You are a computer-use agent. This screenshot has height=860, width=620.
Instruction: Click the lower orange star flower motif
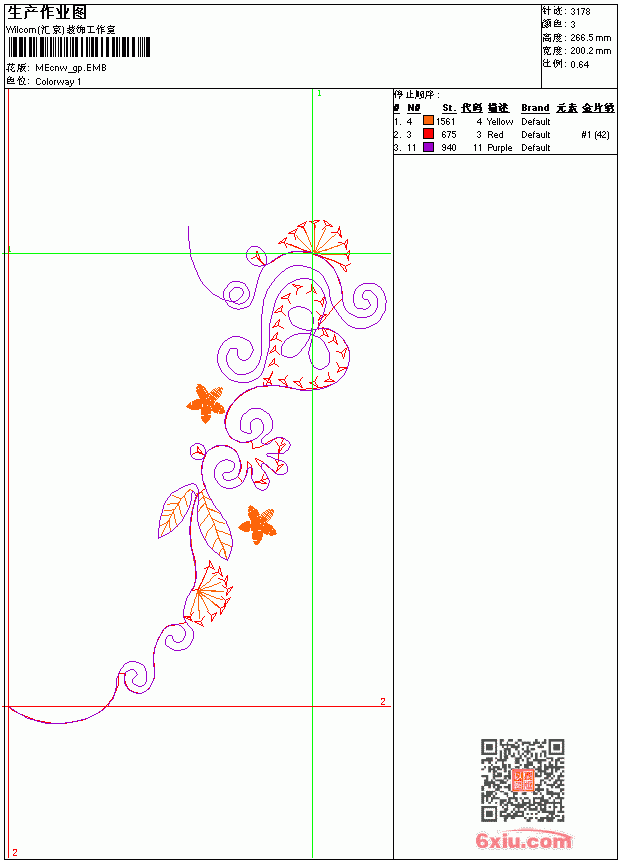click(x=257, y=525)
